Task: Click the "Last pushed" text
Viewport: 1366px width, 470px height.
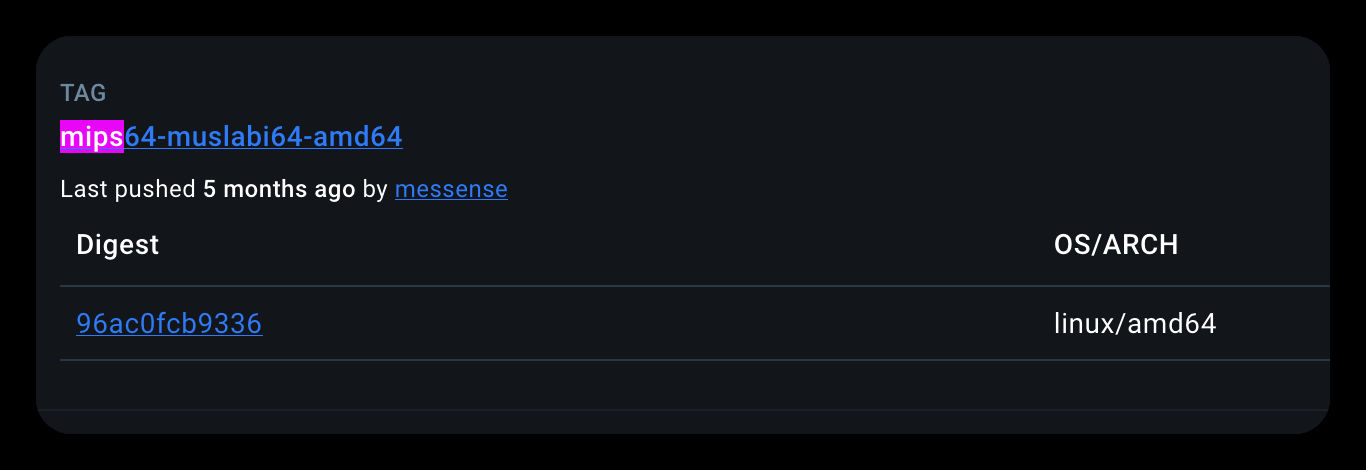Action: (127, 189)
